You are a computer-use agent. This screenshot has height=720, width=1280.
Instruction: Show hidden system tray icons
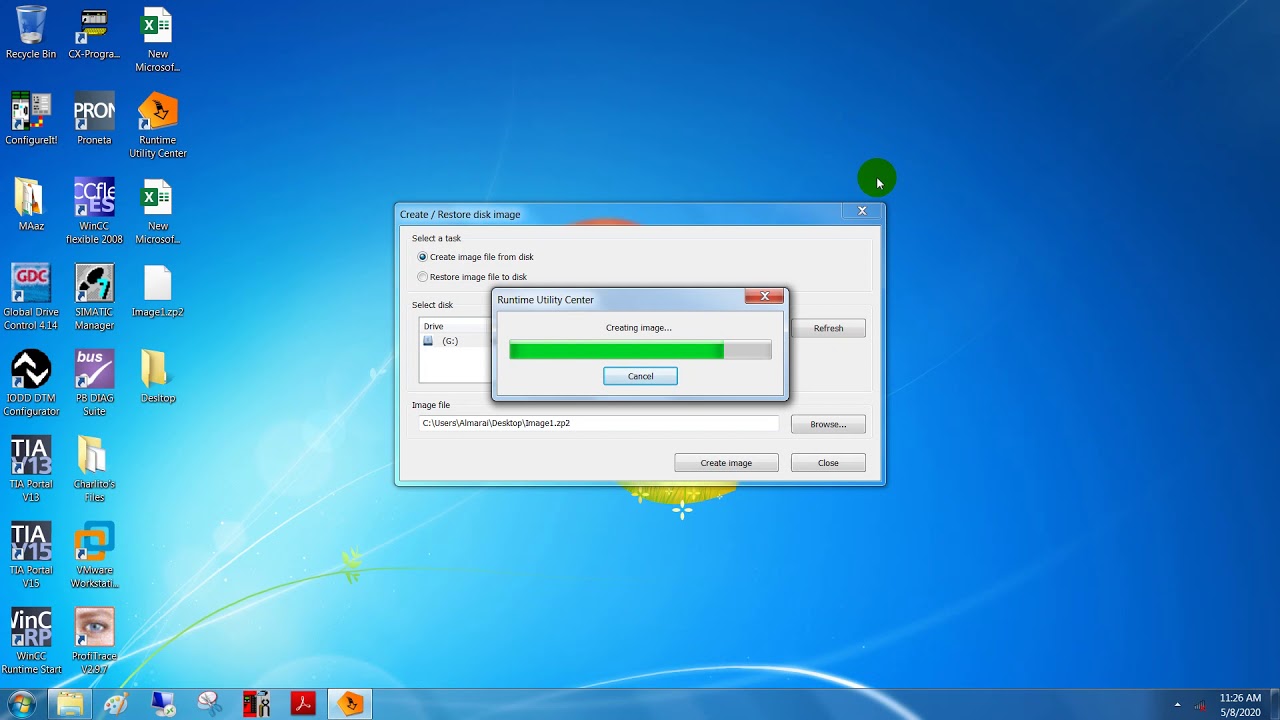(x=1177, y=705)
